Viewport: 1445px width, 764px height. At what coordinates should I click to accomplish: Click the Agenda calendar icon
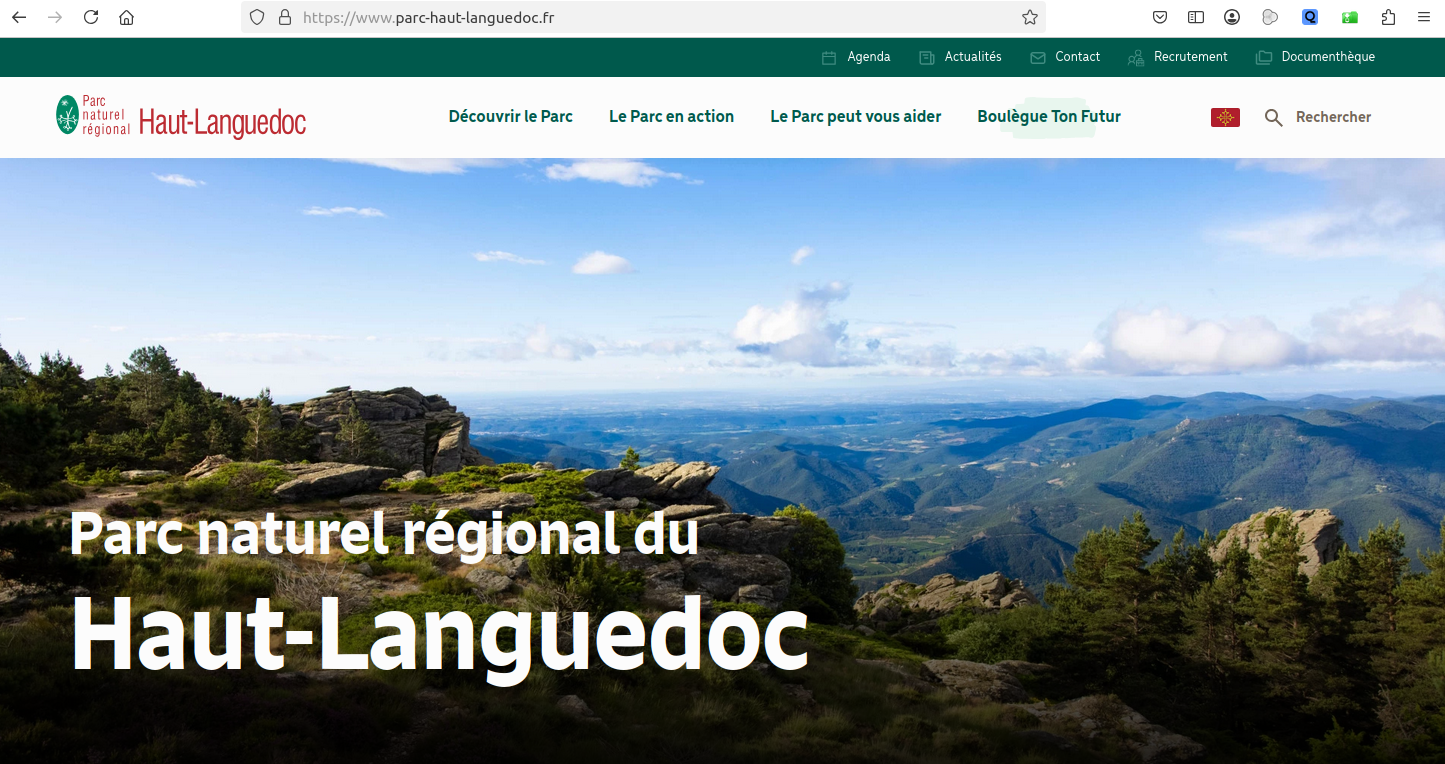tap(829, 58)
